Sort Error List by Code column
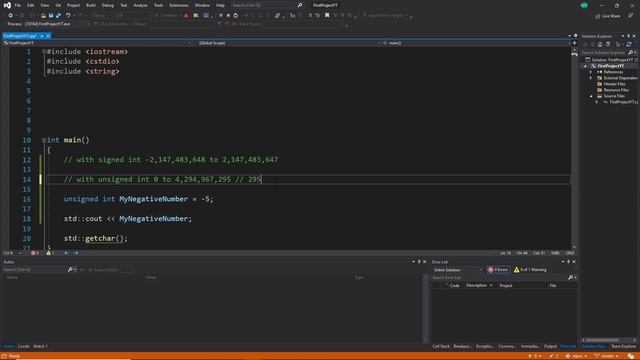The width and height of the screenshot is (640, 360). pos(454,285)
